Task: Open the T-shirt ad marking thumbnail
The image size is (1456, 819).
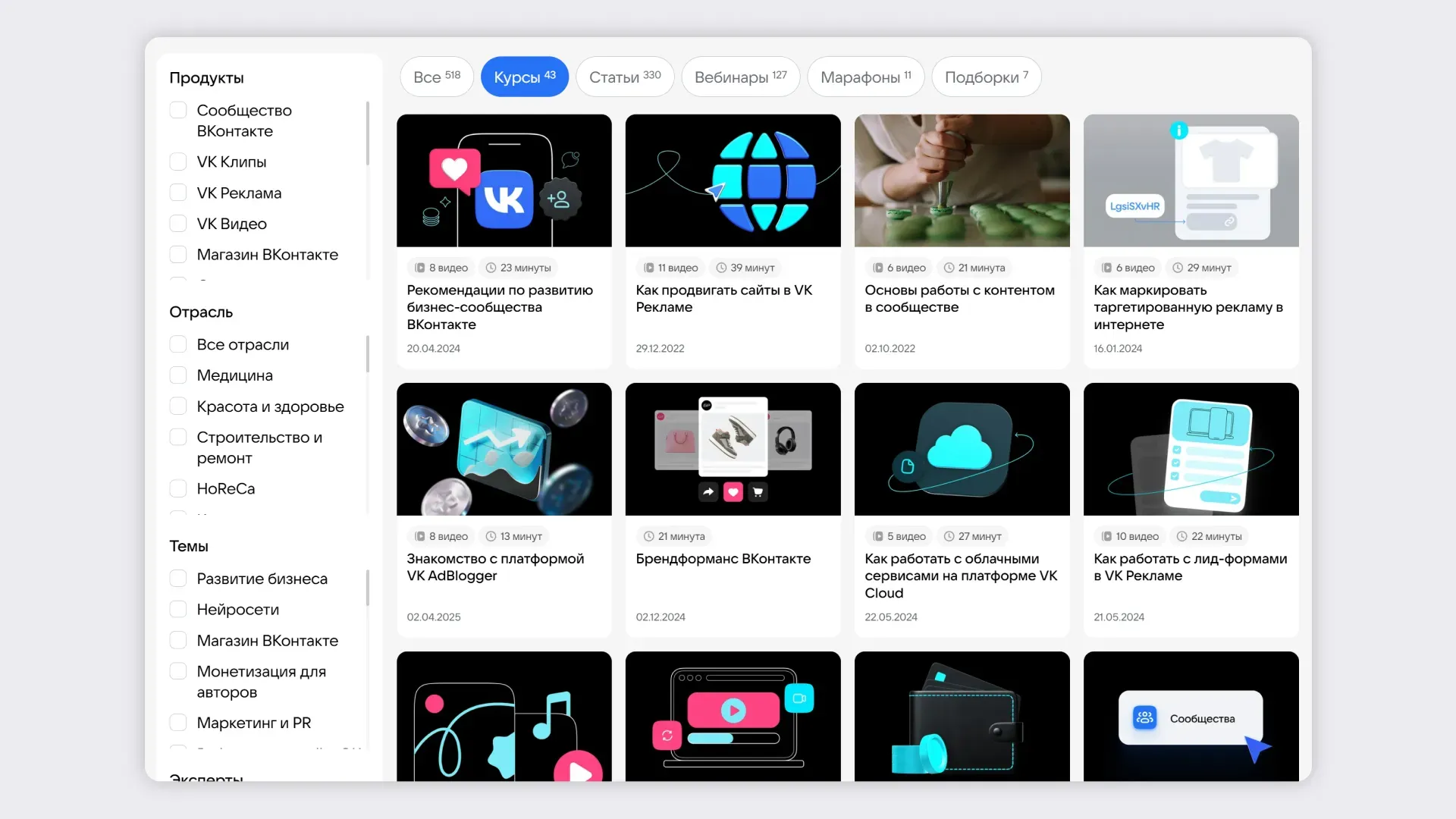Action: click(x=1191, y=180)
